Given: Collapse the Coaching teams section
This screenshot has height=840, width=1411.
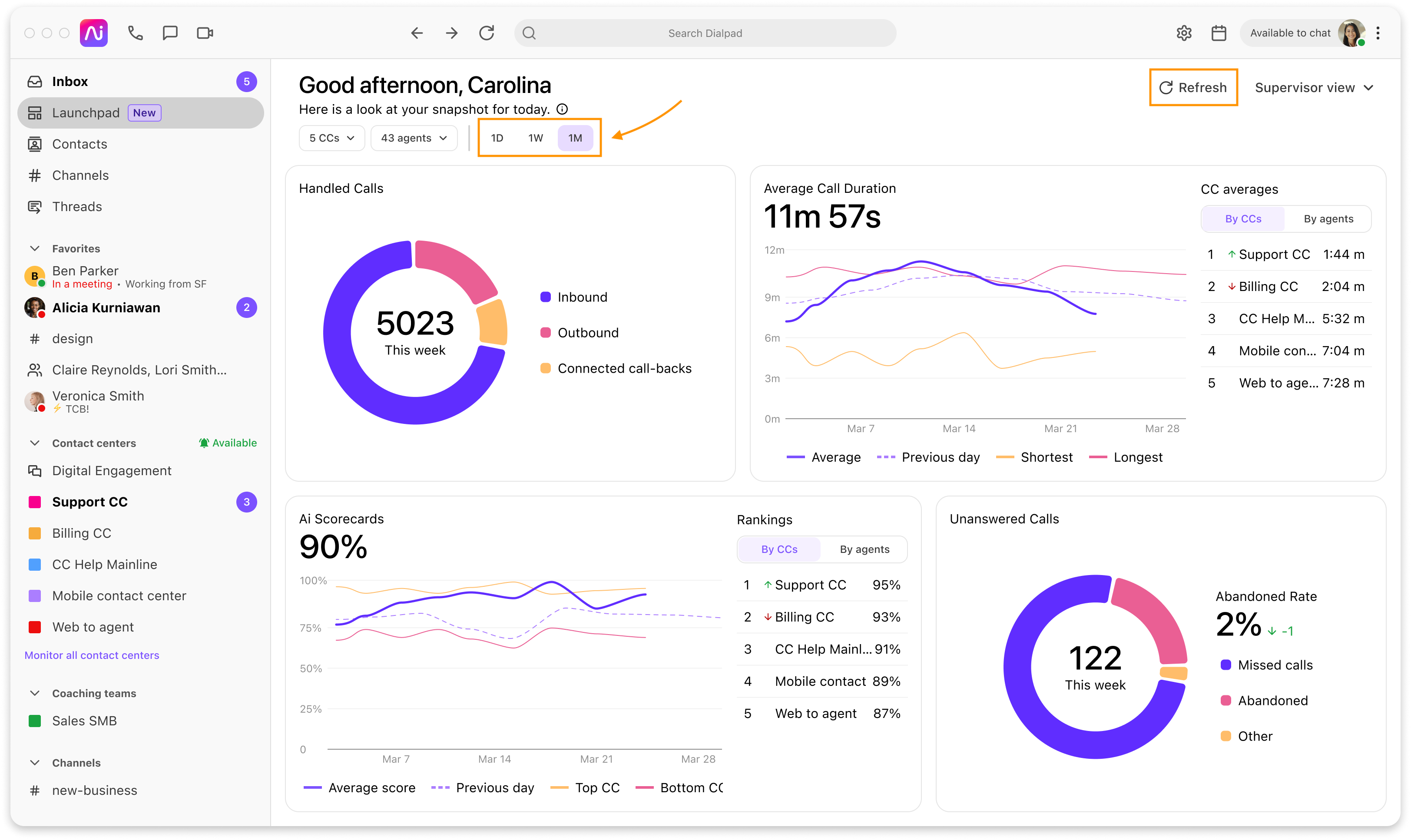Looking at the screenshot, I should click(34, 693).
